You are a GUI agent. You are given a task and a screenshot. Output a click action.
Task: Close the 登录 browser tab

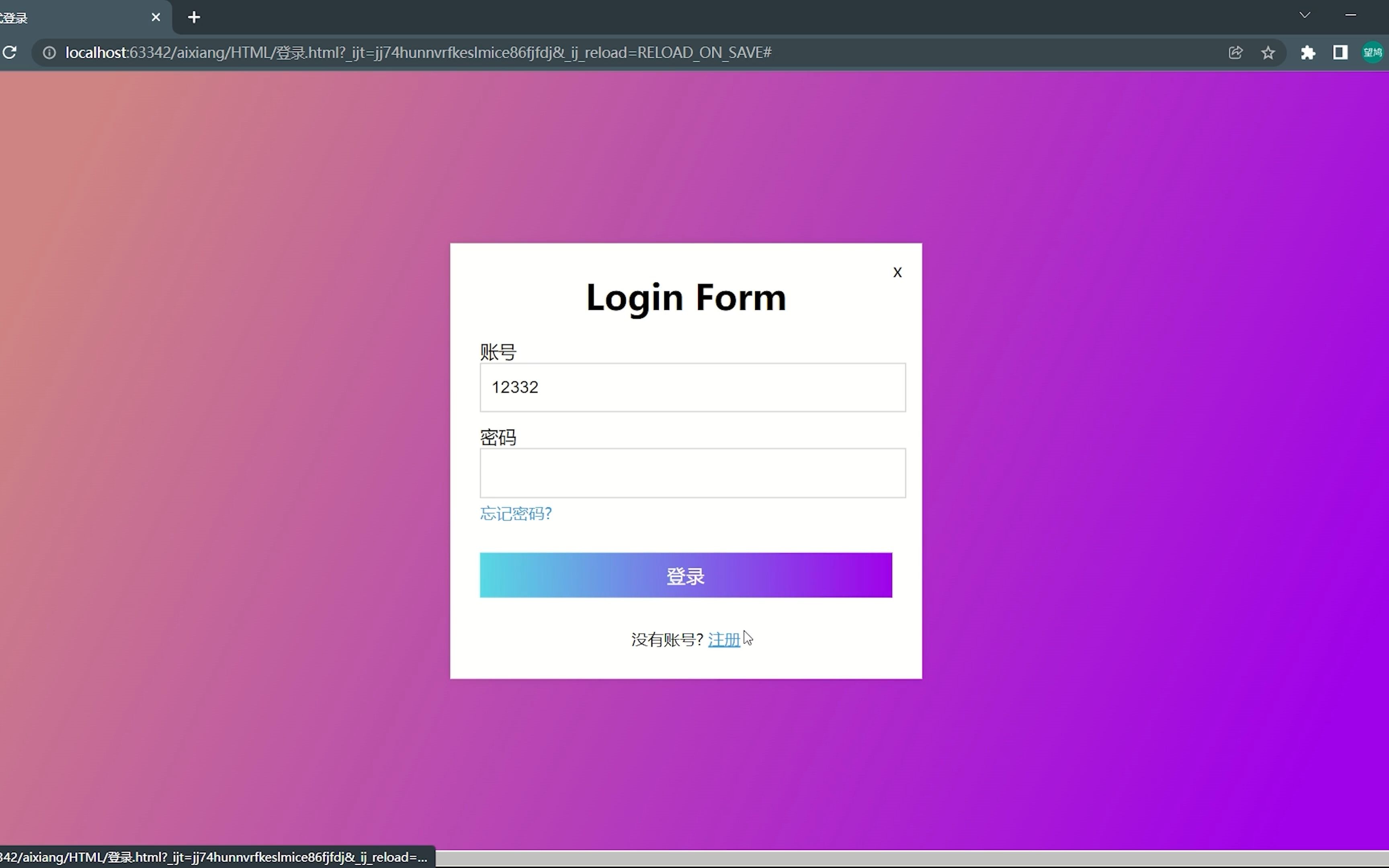[x=156, y=17]
